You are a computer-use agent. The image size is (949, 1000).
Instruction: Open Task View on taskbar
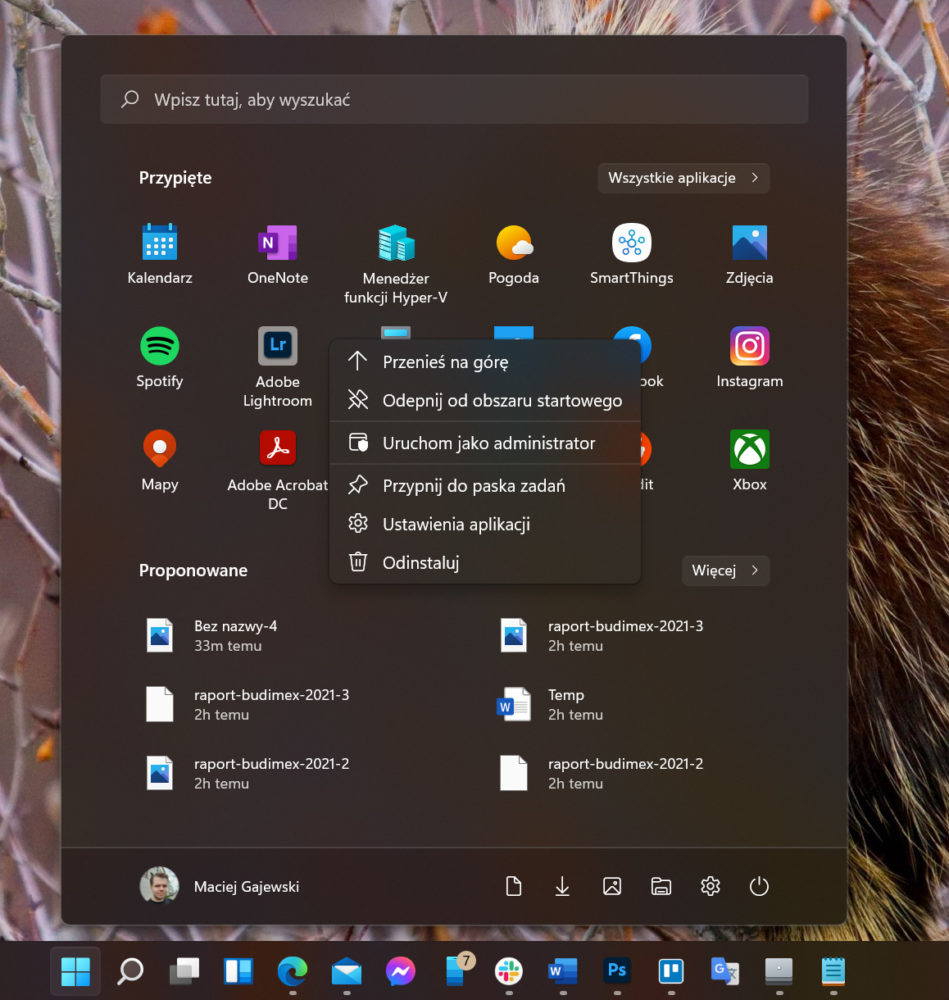pos(184,971)
